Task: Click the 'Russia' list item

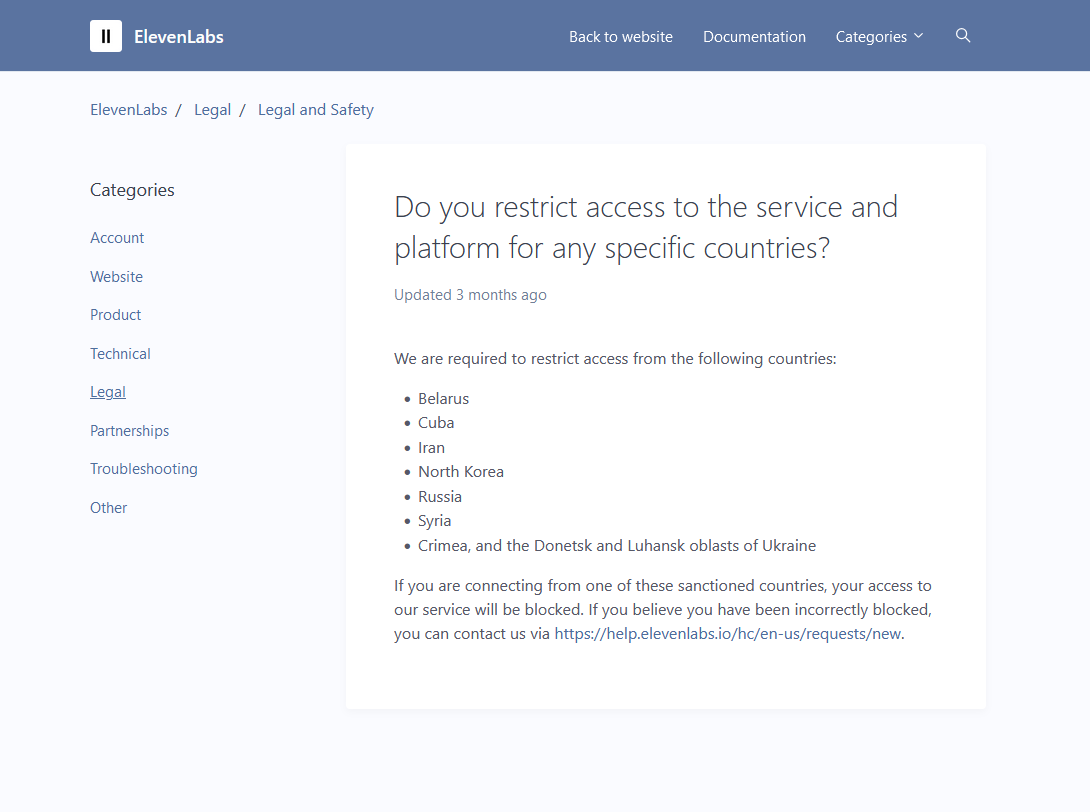Action: (439, 497)
